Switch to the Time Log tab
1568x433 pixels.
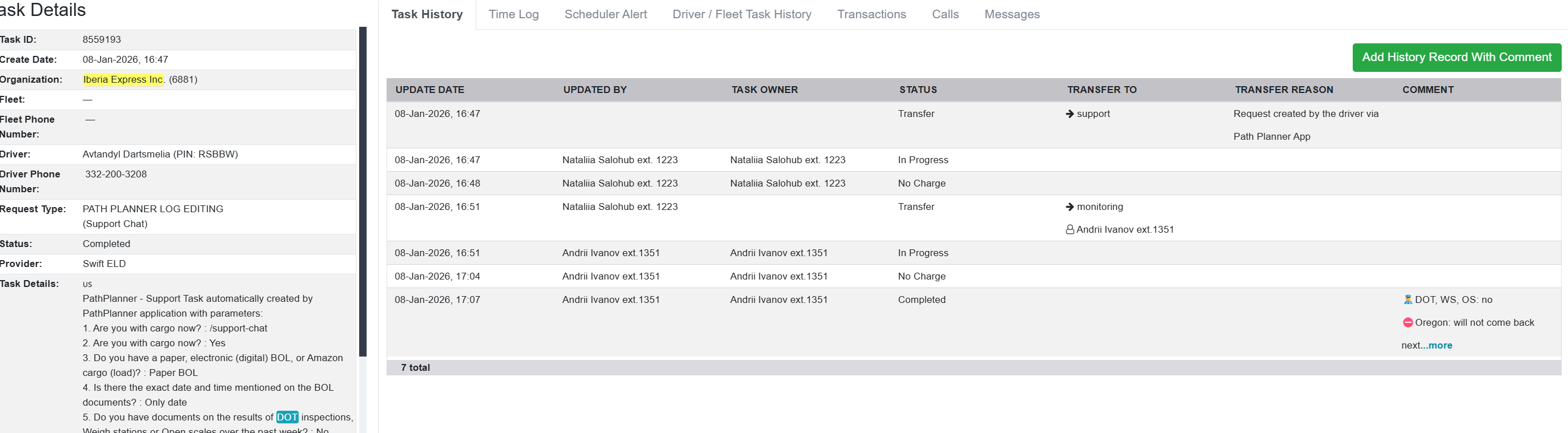coord(513,15)
